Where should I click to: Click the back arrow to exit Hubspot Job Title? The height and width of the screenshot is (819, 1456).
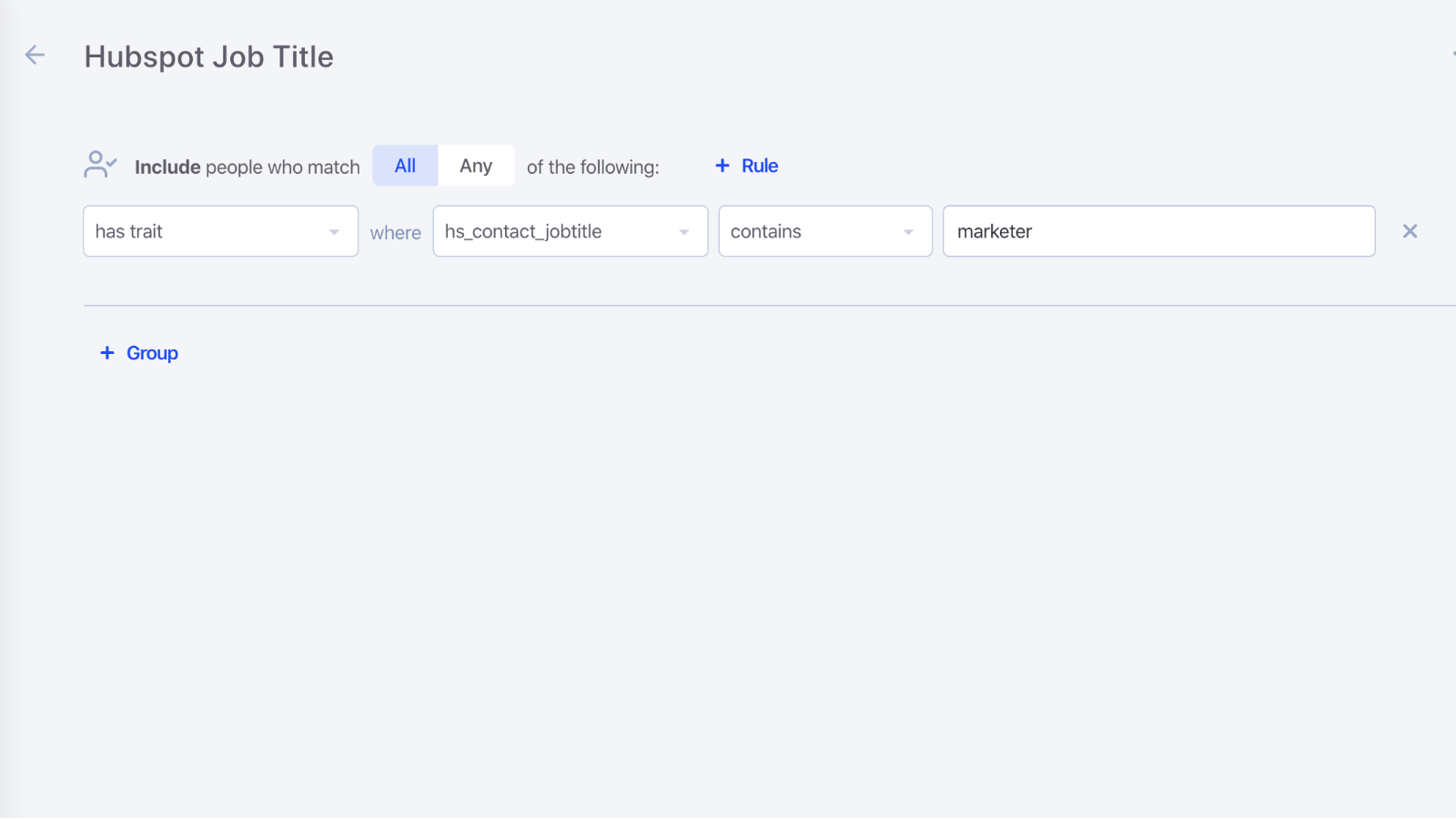pos(34,55)
